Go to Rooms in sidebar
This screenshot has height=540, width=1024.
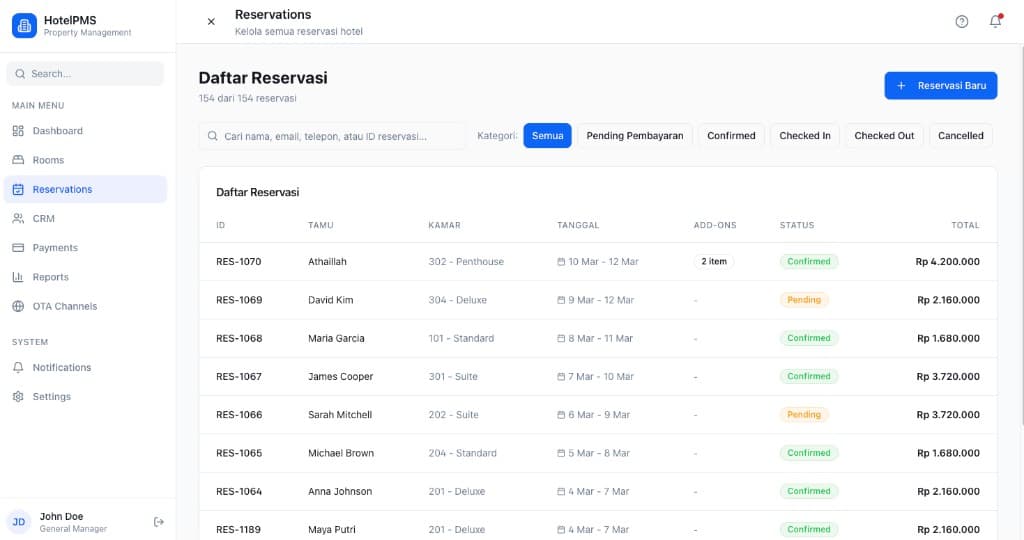click(48, 160)
